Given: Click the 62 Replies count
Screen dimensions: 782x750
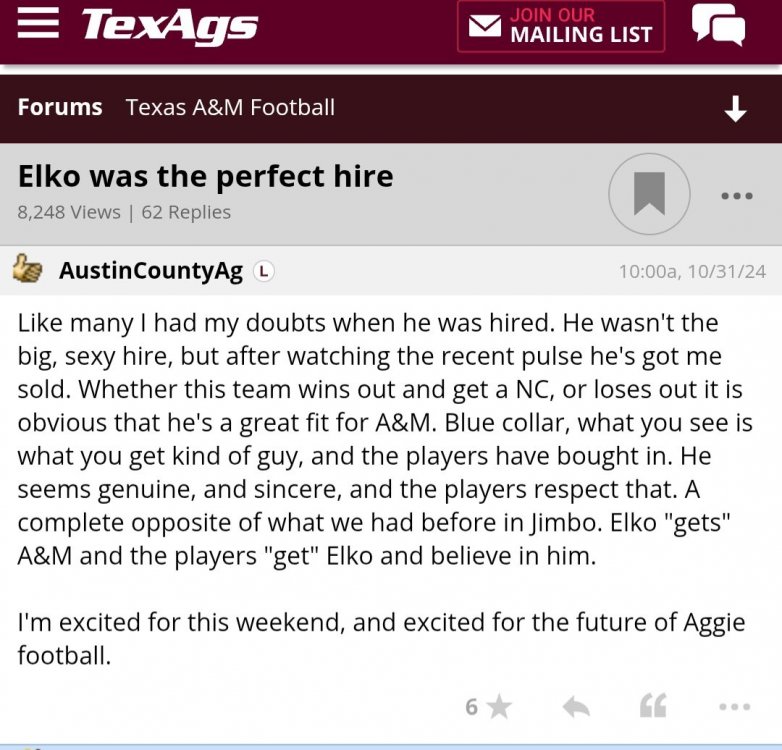Looking at the screenshot, I should click(x=186, y=212).
